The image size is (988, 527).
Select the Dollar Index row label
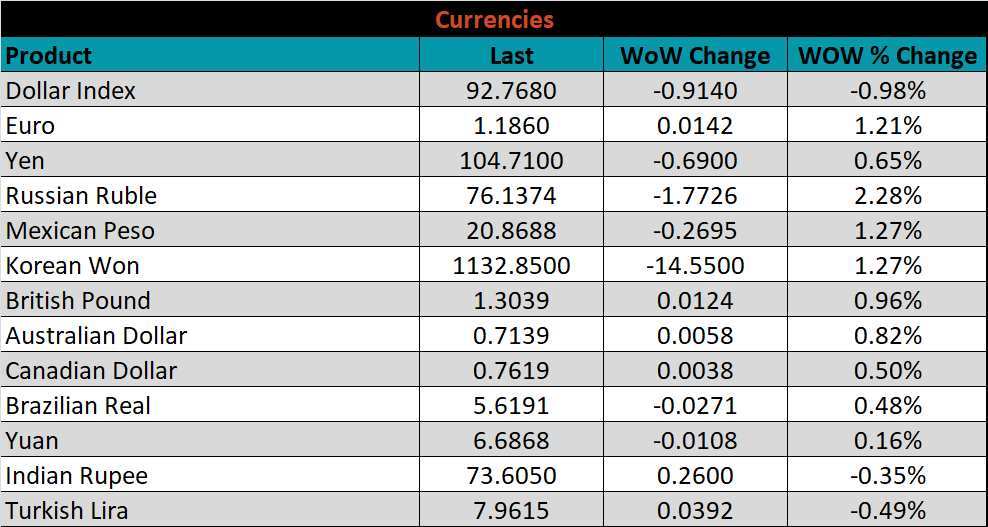71,91
